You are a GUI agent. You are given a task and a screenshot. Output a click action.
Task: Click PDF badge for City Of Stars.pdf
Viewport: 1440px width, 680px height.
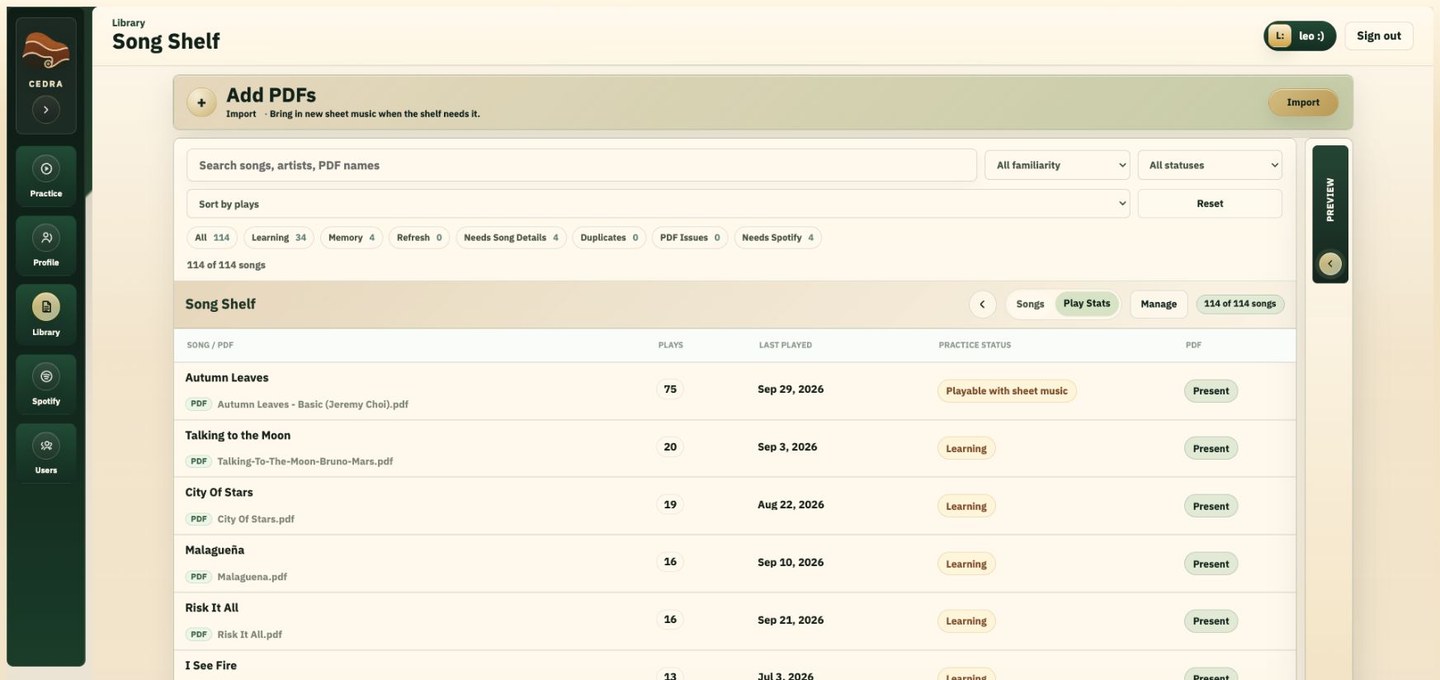pyautogui.click(x=199, y=519)
